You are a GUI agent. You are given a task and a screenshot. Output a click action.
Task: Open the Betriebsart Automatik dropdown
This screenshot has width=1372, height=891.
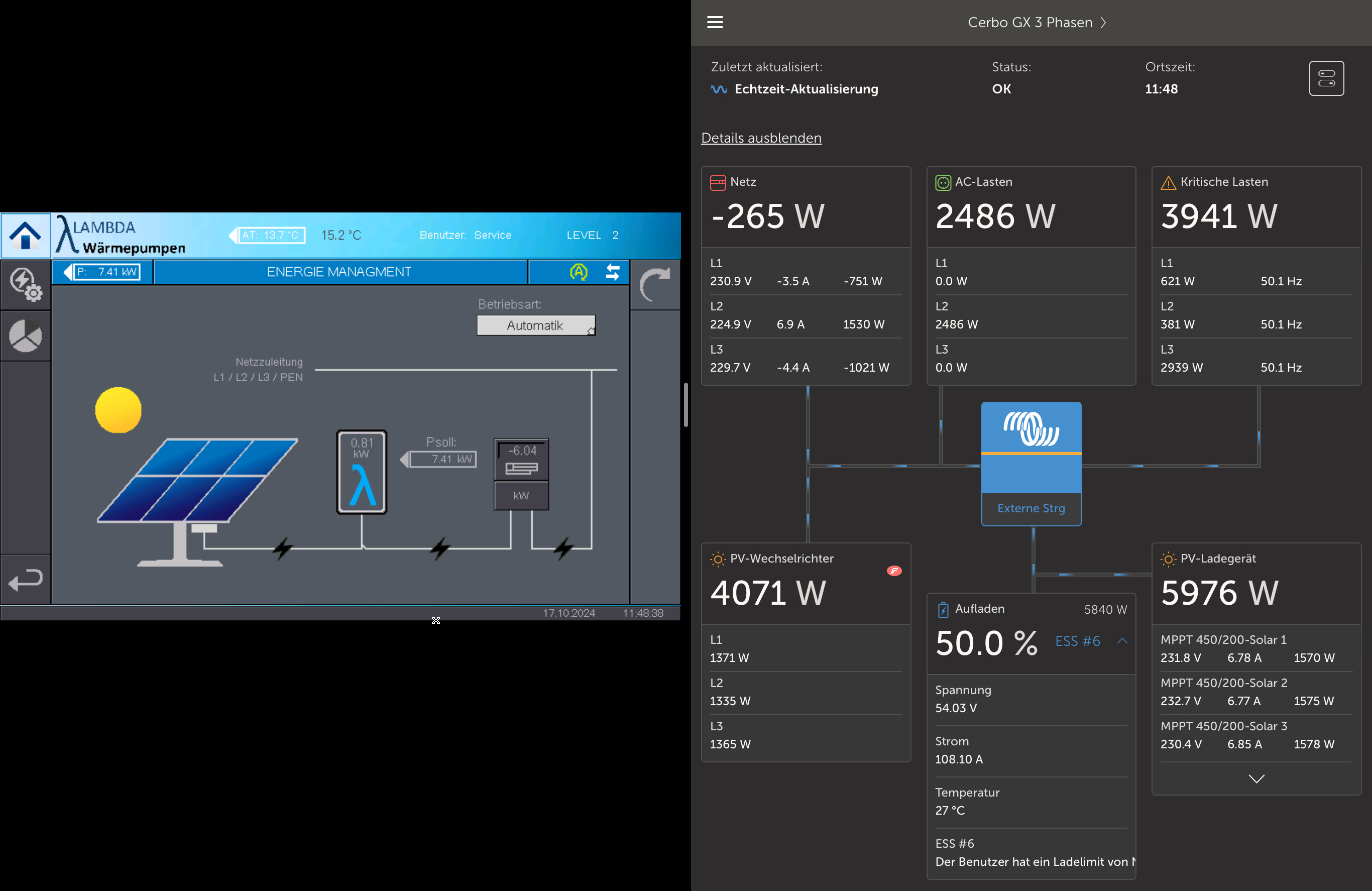tap(535, 325)
